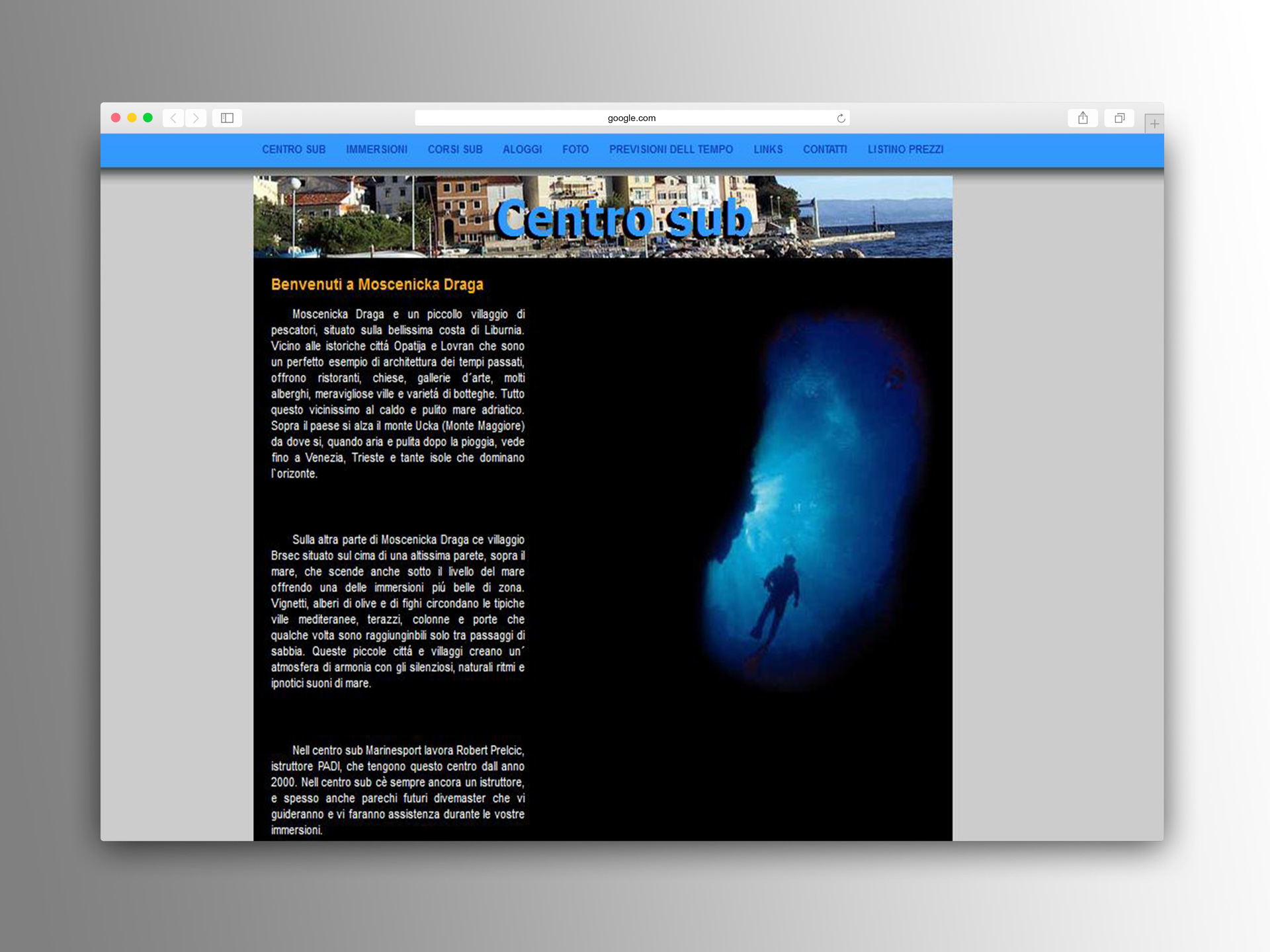Navigate back using the back arrow
This screenshot has width=1270, height=952.
pyautogui.click(x=173, y=118)
